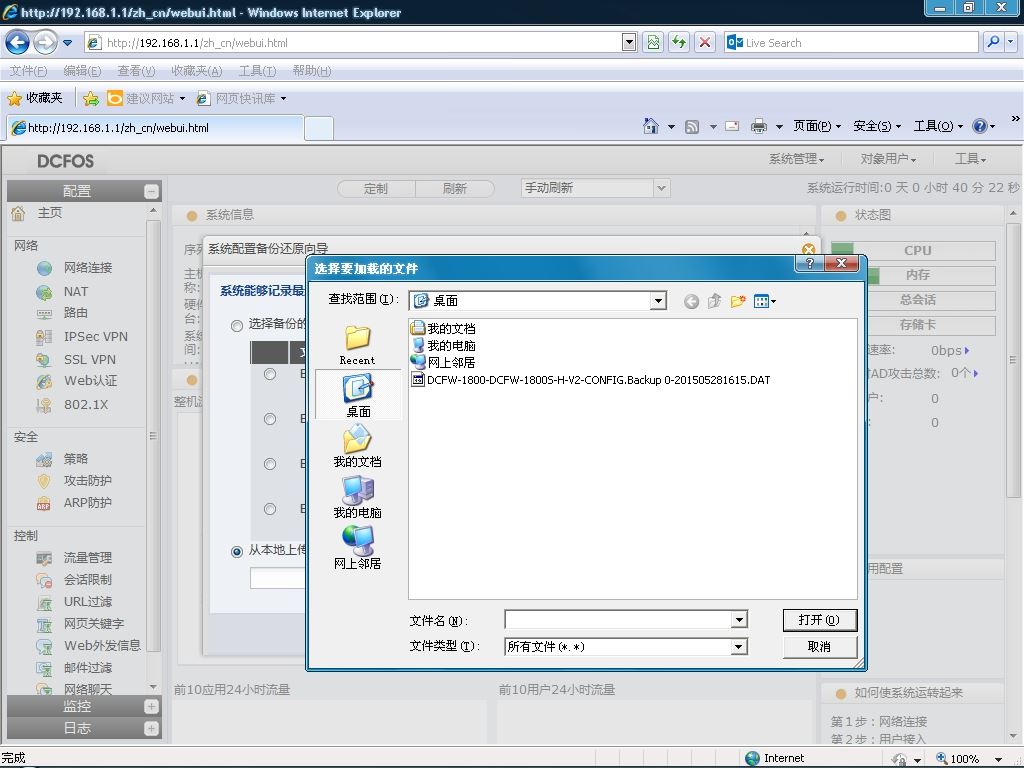Image resolution: width=1024 pixels, height=768 pixels.
Task: Open 工具 menu in DCFOS header
Action: pyautogui.click(x=970, y=159)
